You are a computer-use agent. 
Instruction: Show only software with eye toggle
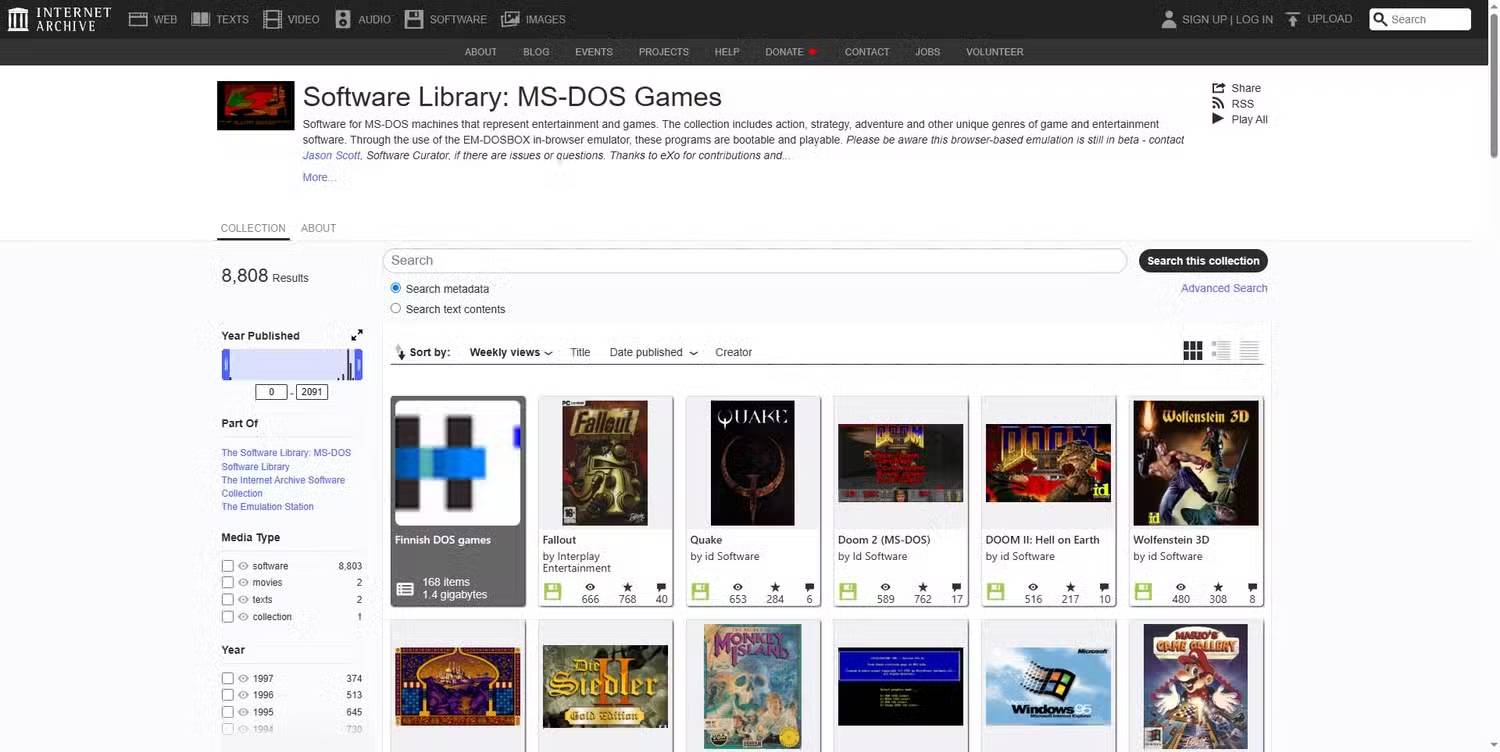tap(243, 566)
